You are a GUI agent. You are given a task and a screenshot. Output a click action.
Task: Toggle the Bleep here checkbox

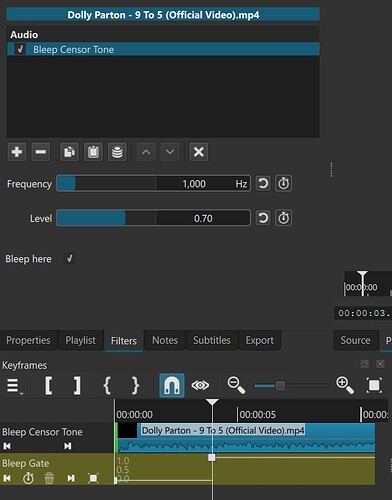[69, 259]
